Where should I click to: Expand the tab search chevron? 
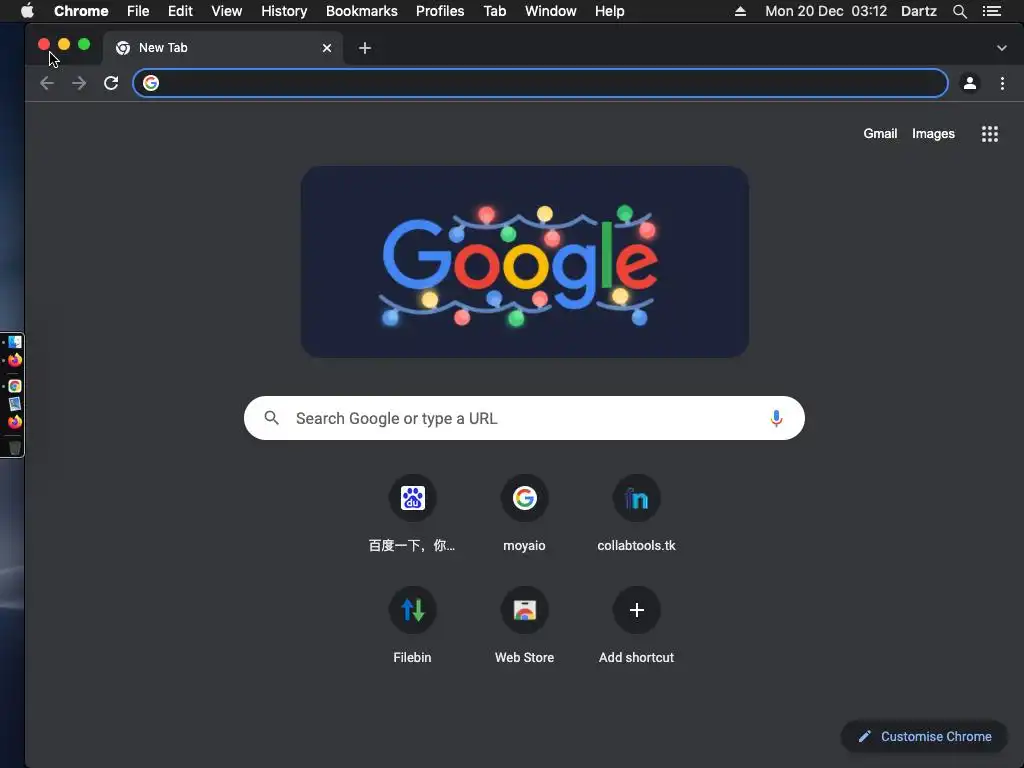tap(1001, 48)
